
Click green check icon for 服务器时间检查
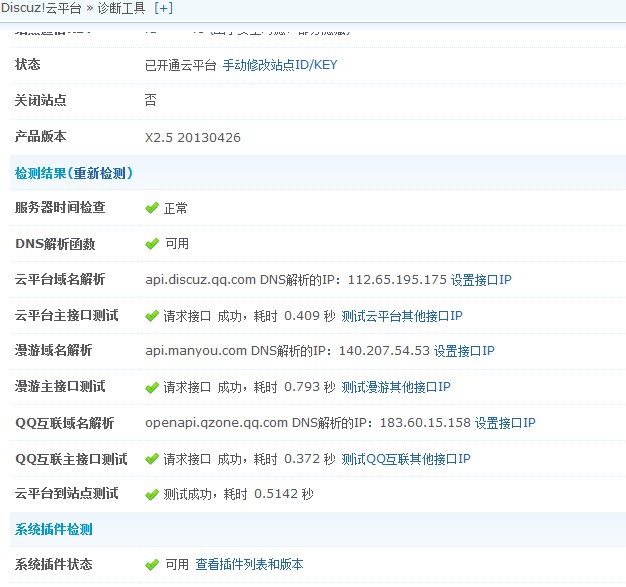click(x=152, y=208)
